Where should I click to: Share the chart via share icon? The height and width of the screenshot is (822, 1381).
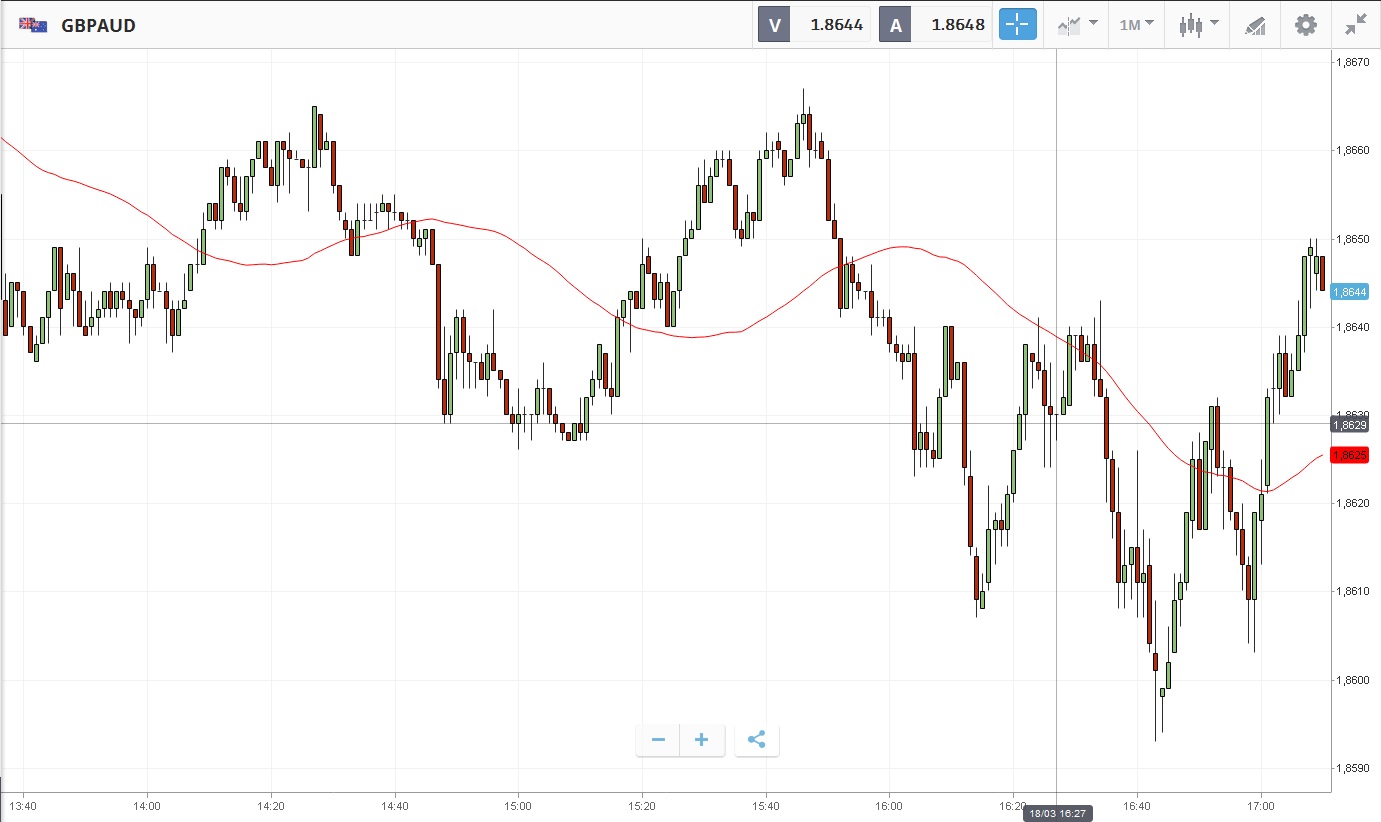[757, 740]
